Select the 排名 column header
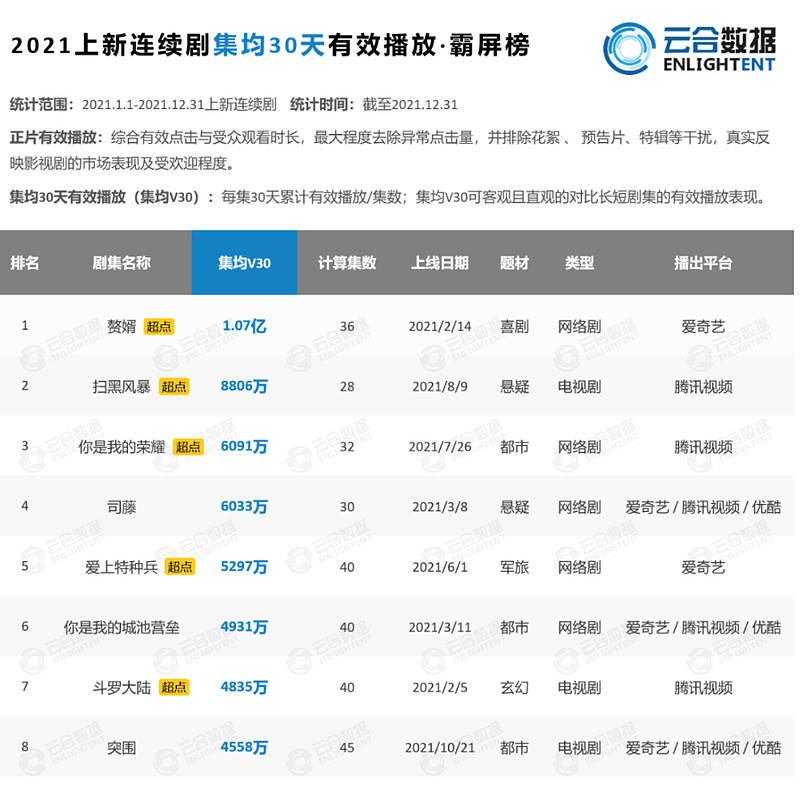Screen dimensions: 800x789 24,263
